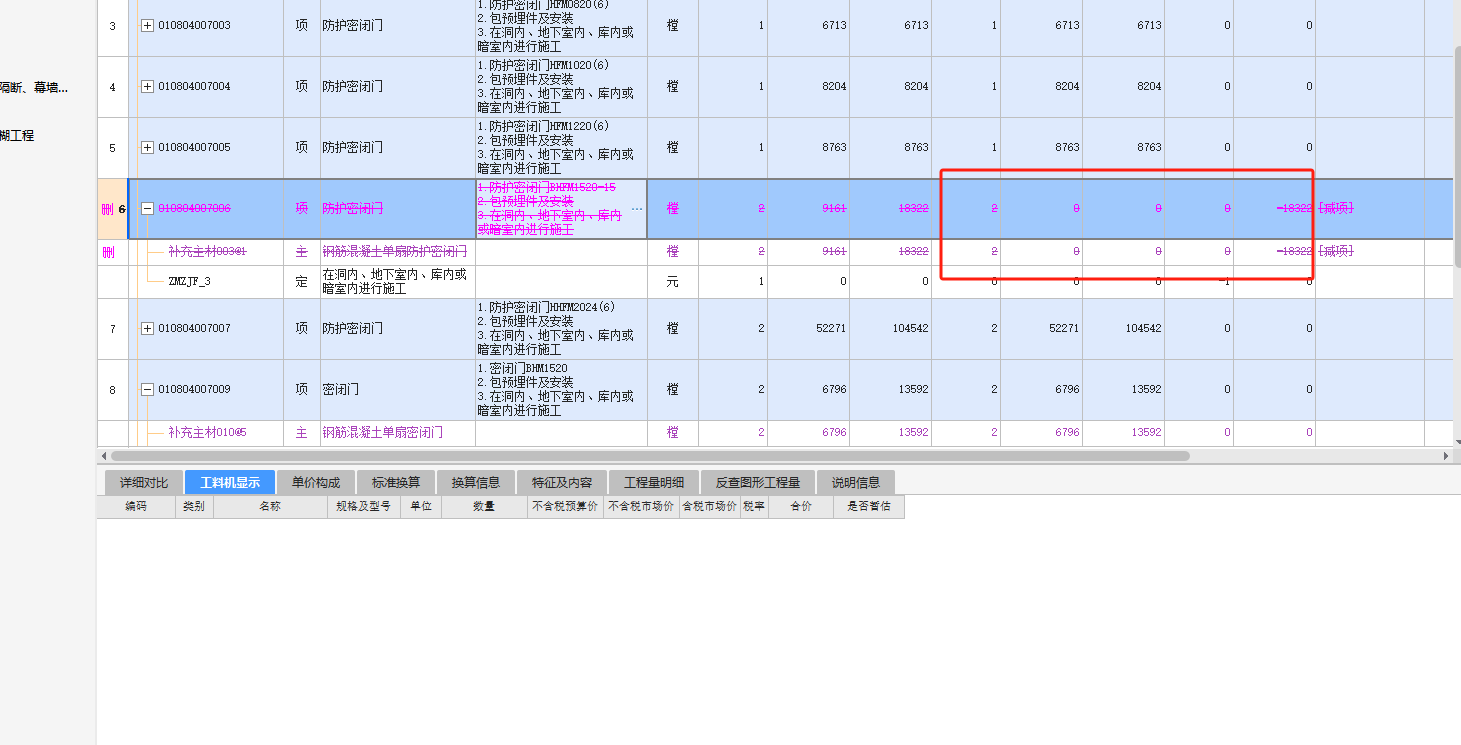
Task: Click description cell 防护密闭门HFM1020(6)
Action: [x=561, y=87]
